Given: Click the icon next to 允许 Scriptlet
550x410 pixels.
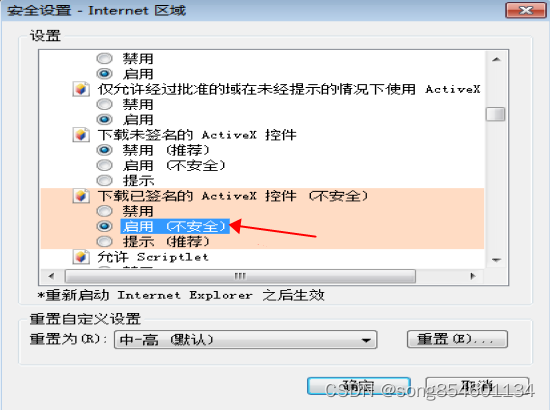Looking at the screenshot, I should (81, 257).
